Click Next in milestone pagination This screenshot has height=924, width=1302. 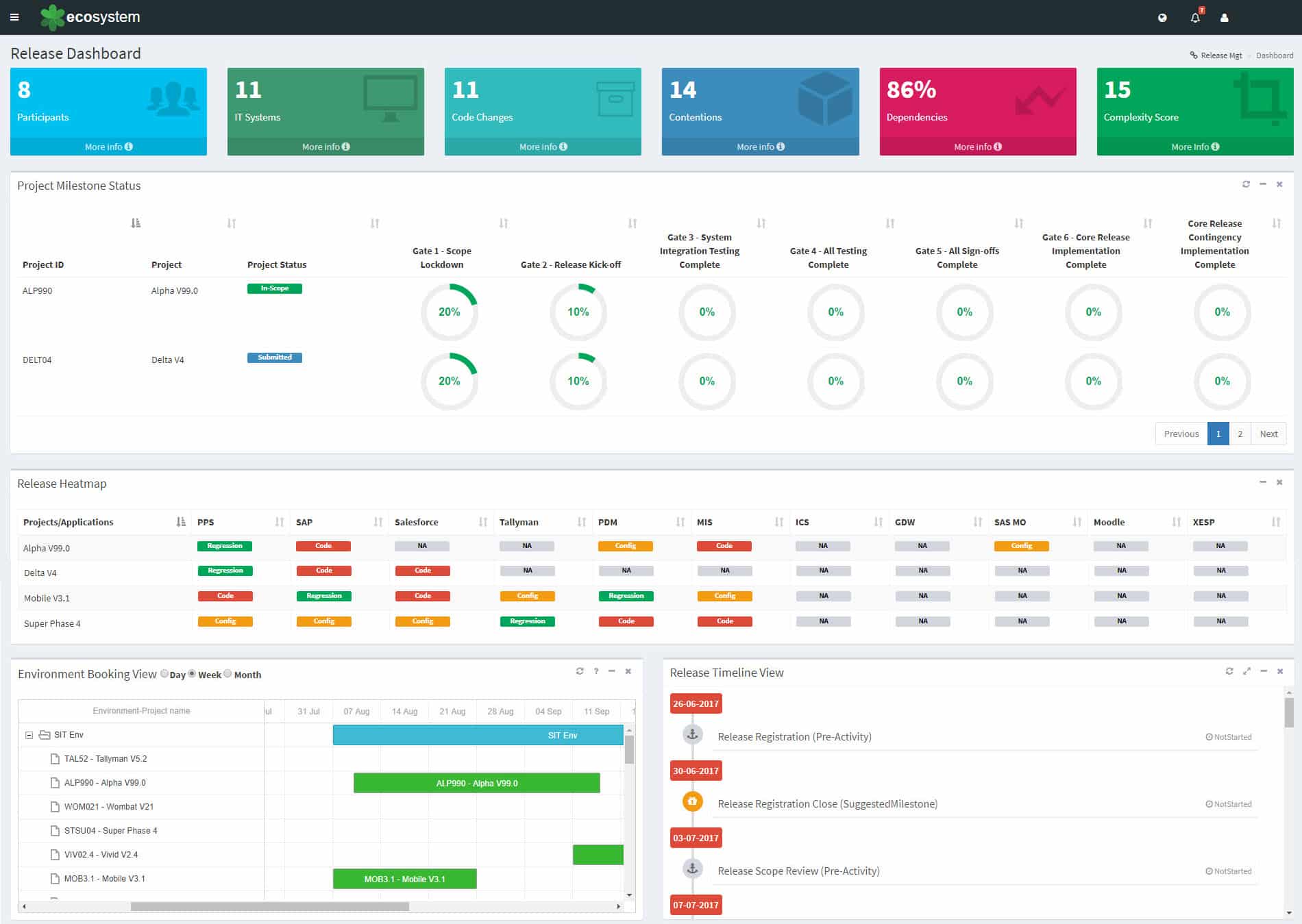point(1268,434)
